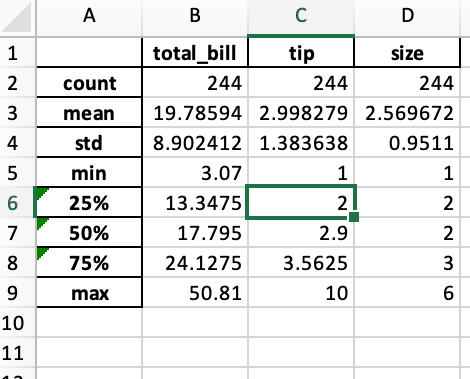The image size is (470, 379).
Task: Select column C header
Action: [301, 17]
